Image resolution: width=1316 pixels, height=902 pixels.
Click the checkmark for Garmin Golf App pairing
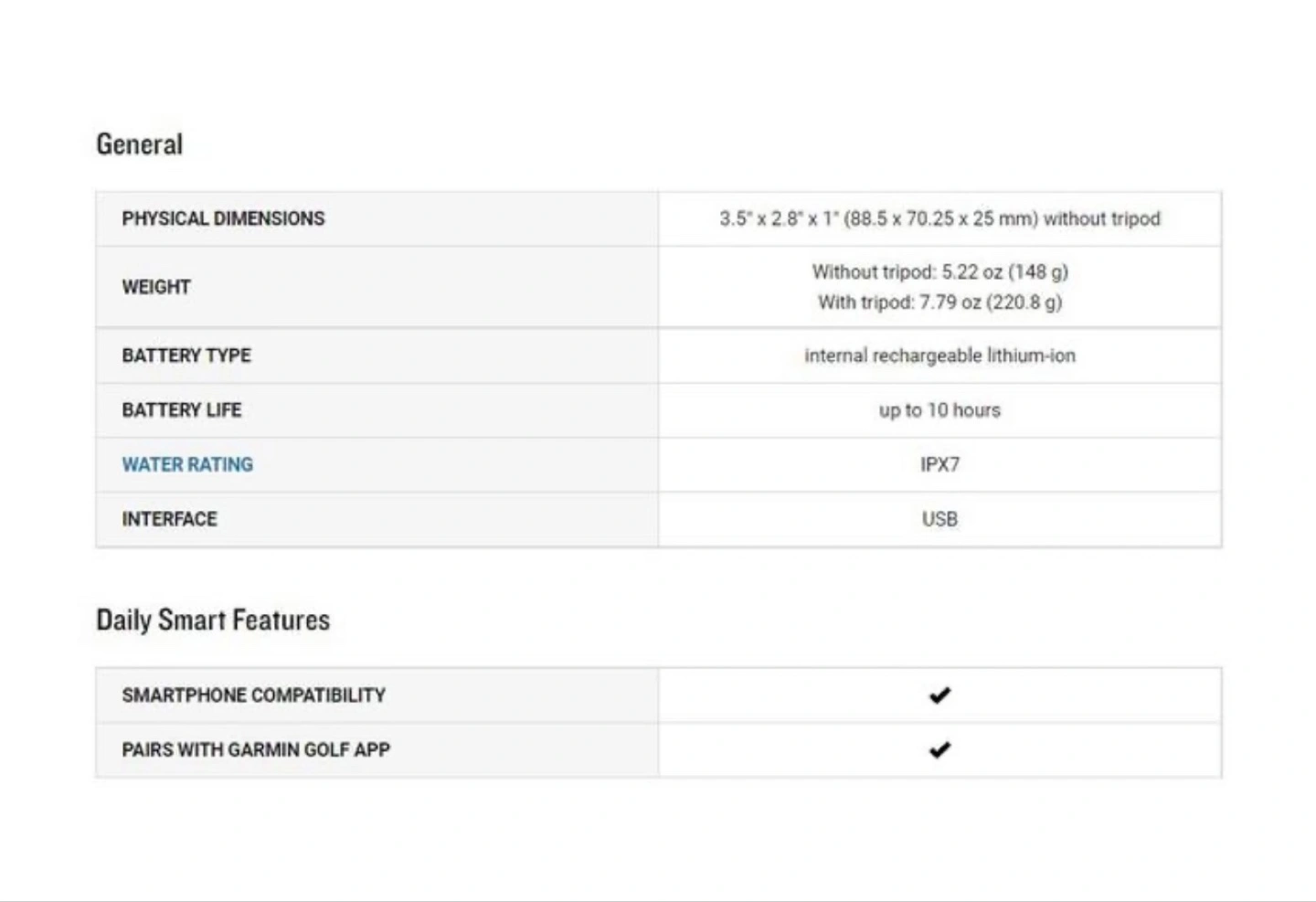pos(939,750)
